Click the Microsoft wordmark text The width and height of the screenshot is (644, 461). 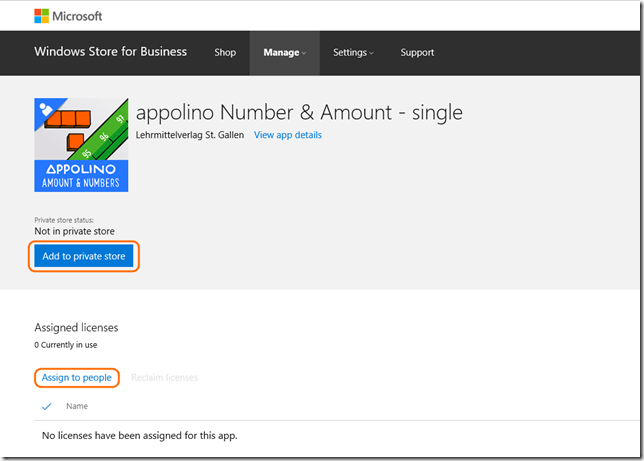pos(77,16)
